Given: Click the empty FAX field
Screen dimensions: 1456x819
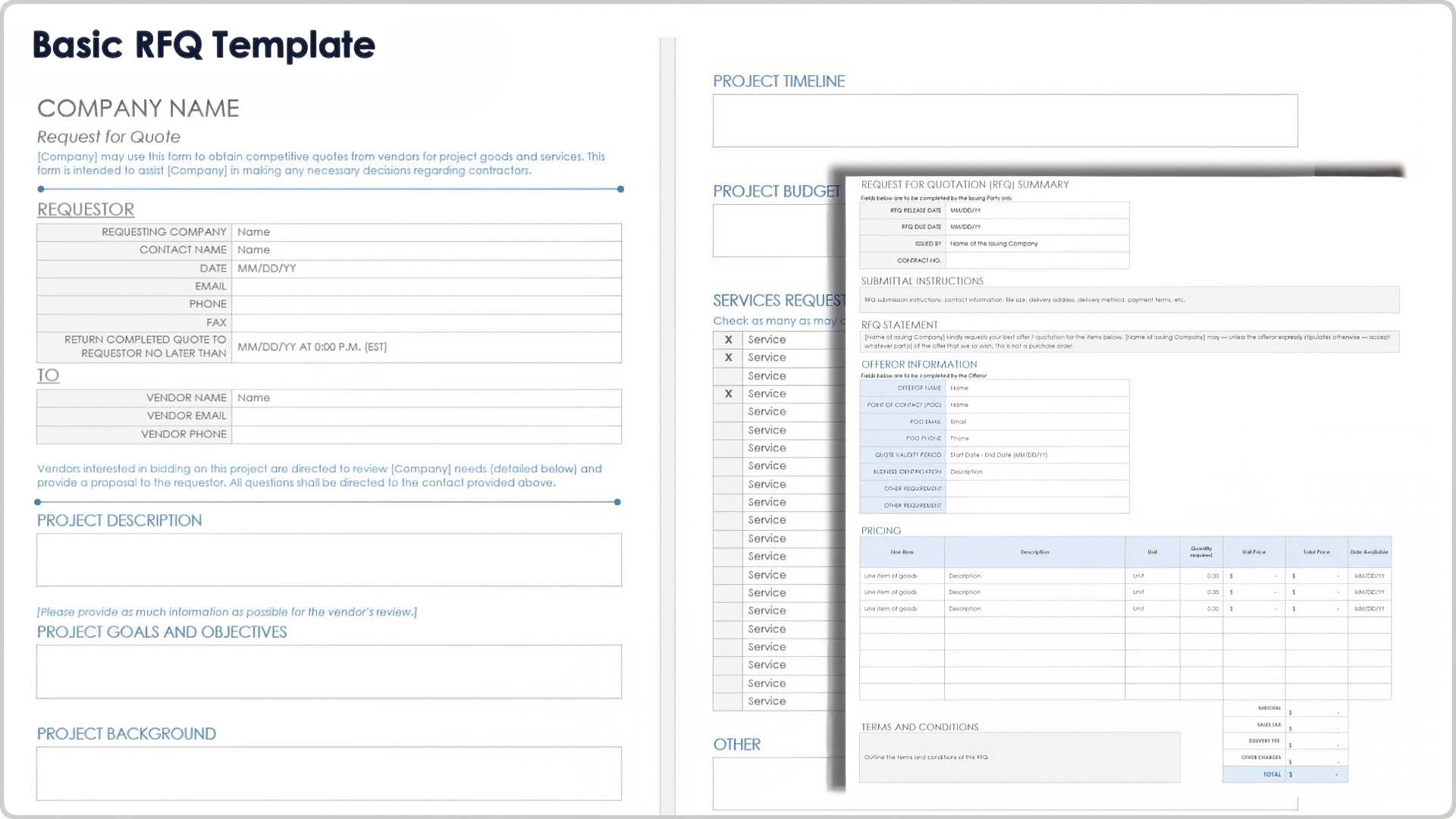Looking at the screenshot, I should [x=426, y=322].
